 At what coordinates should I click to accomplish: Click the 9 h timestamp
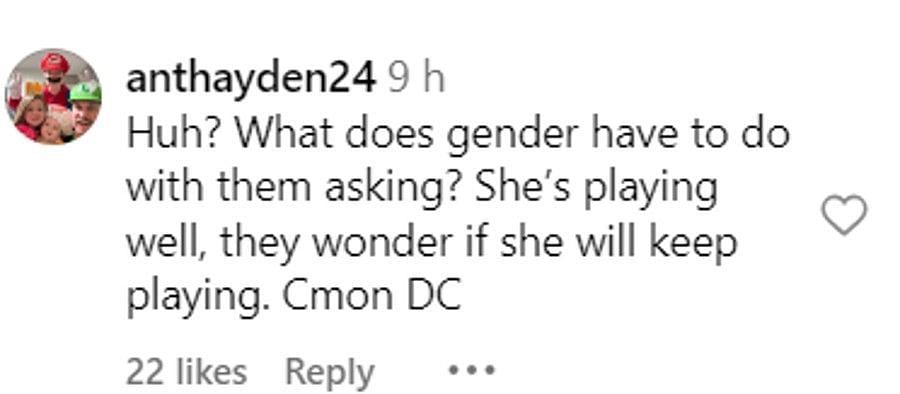[x=416, y=79]
